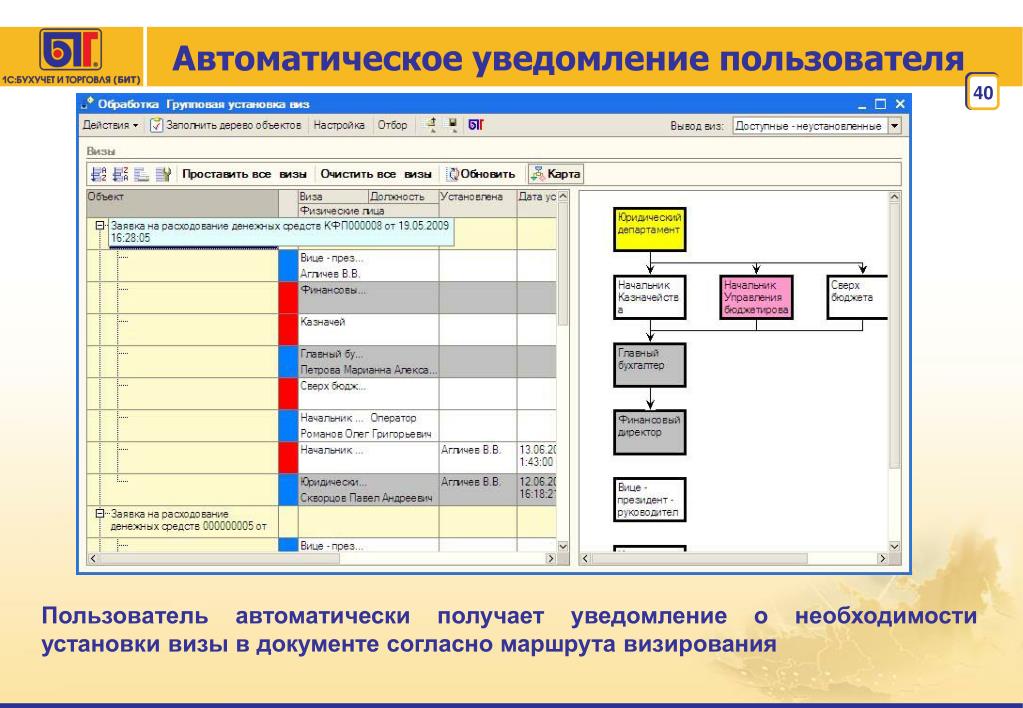
Task: Click table vertical scrollbar up arrow
Action: (563, 196)
